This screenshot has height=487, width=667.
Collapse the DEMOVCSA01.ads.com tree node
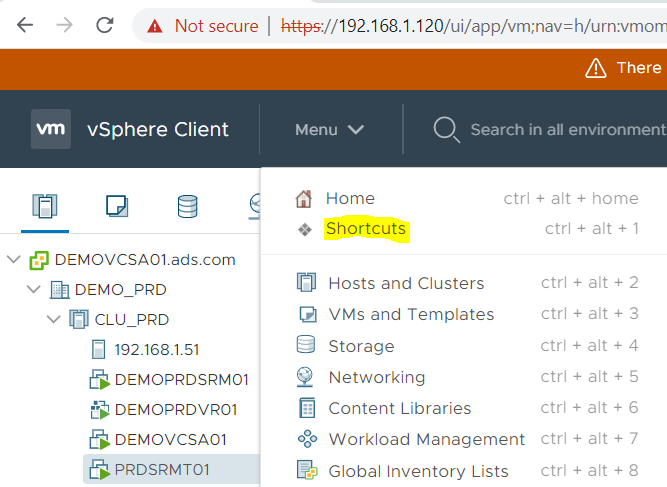pyautogui.click(x=14, y=259)
